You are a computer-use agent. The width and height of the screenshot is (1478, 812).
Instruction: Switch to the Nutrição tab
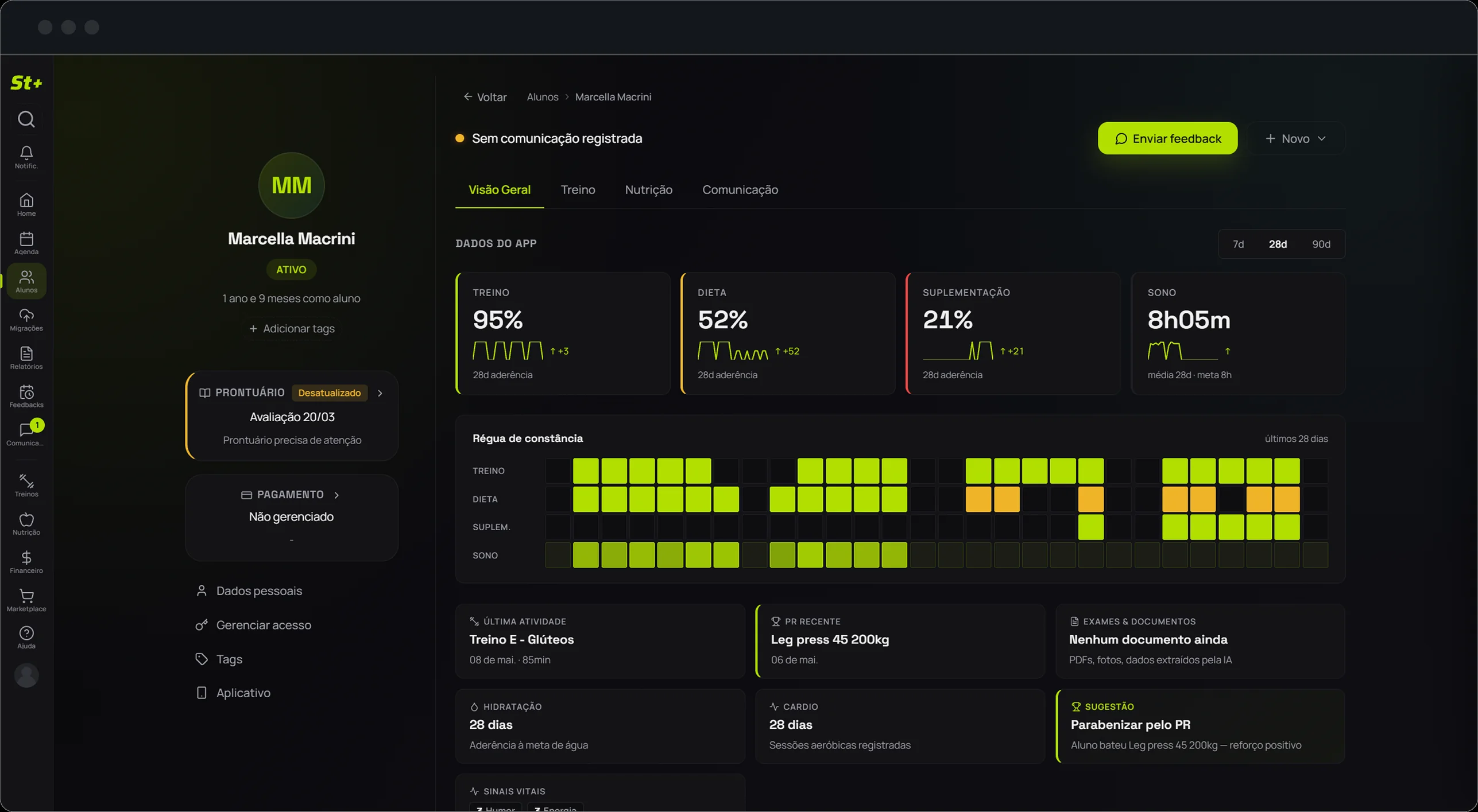648,190
